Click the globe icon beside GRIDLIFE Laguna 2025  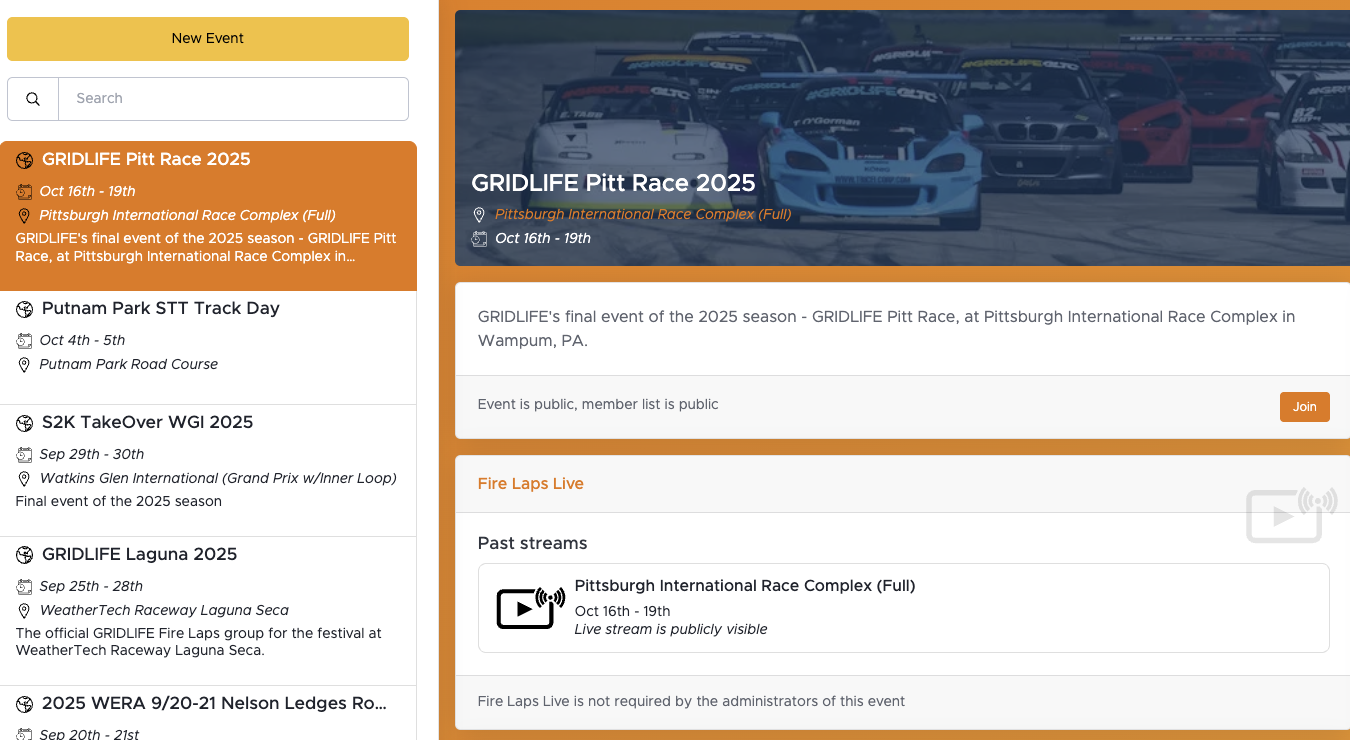[x=23, y=555]
